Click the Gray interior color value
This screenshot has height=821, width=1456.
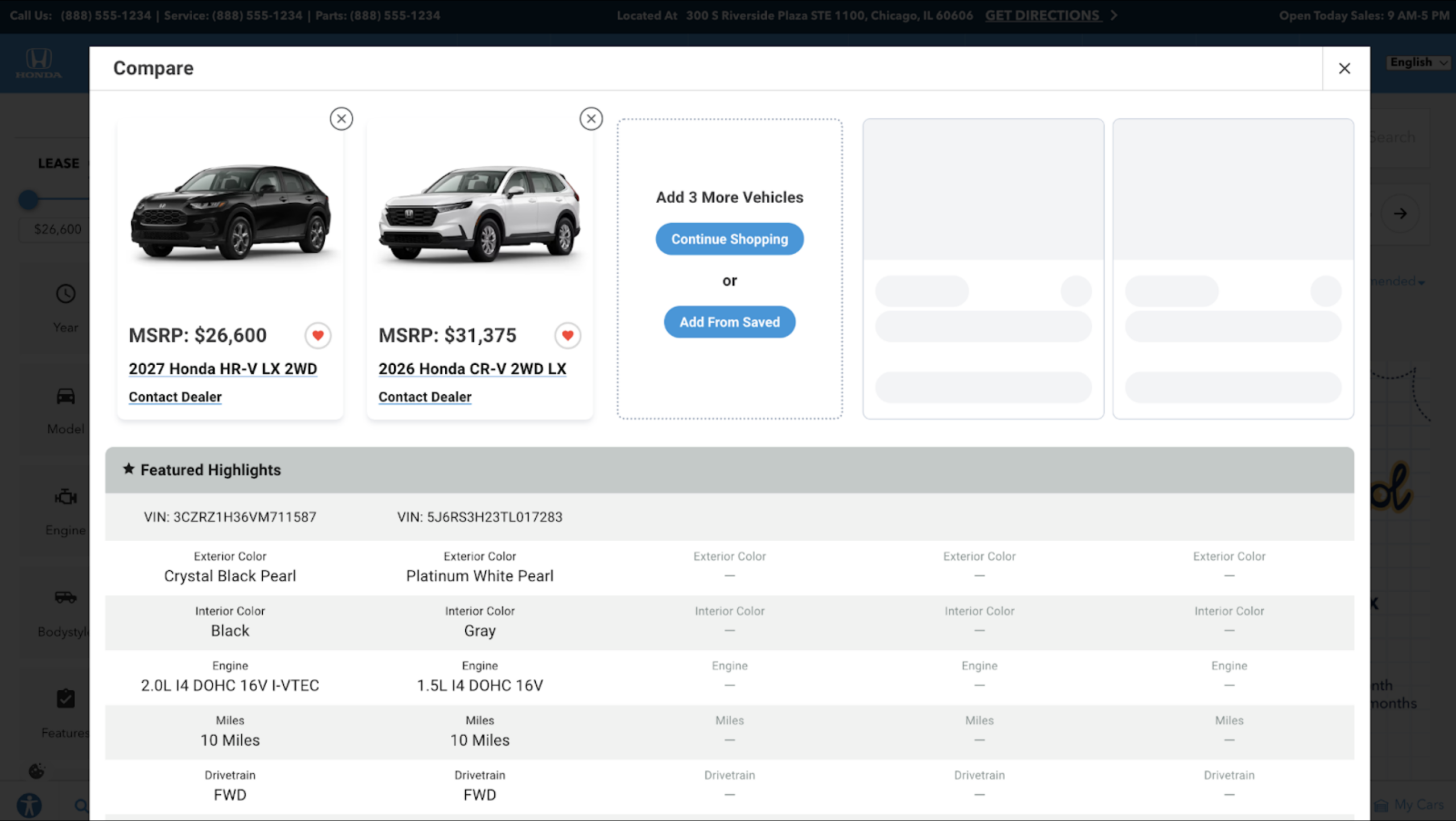point(479,630)
